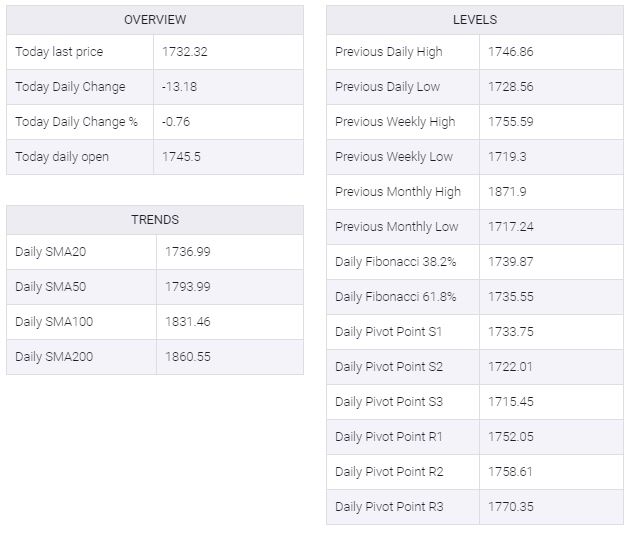
Task: Select the Previous Monthly High value 1871.9
Action: click(x=507, y=192)
